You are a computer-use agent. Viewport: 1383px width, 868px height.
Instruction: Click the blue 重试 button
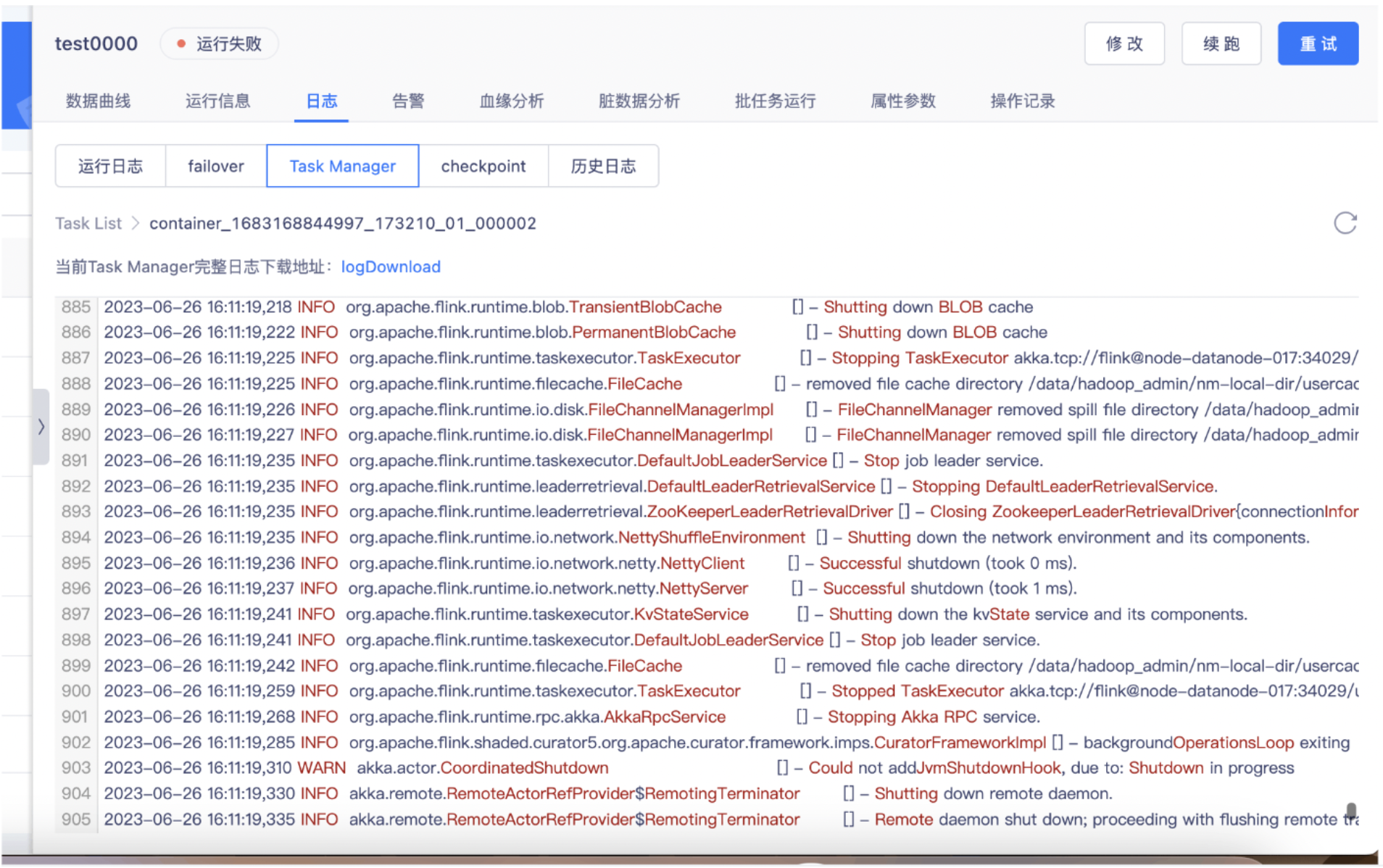[x=1317, y=43]
